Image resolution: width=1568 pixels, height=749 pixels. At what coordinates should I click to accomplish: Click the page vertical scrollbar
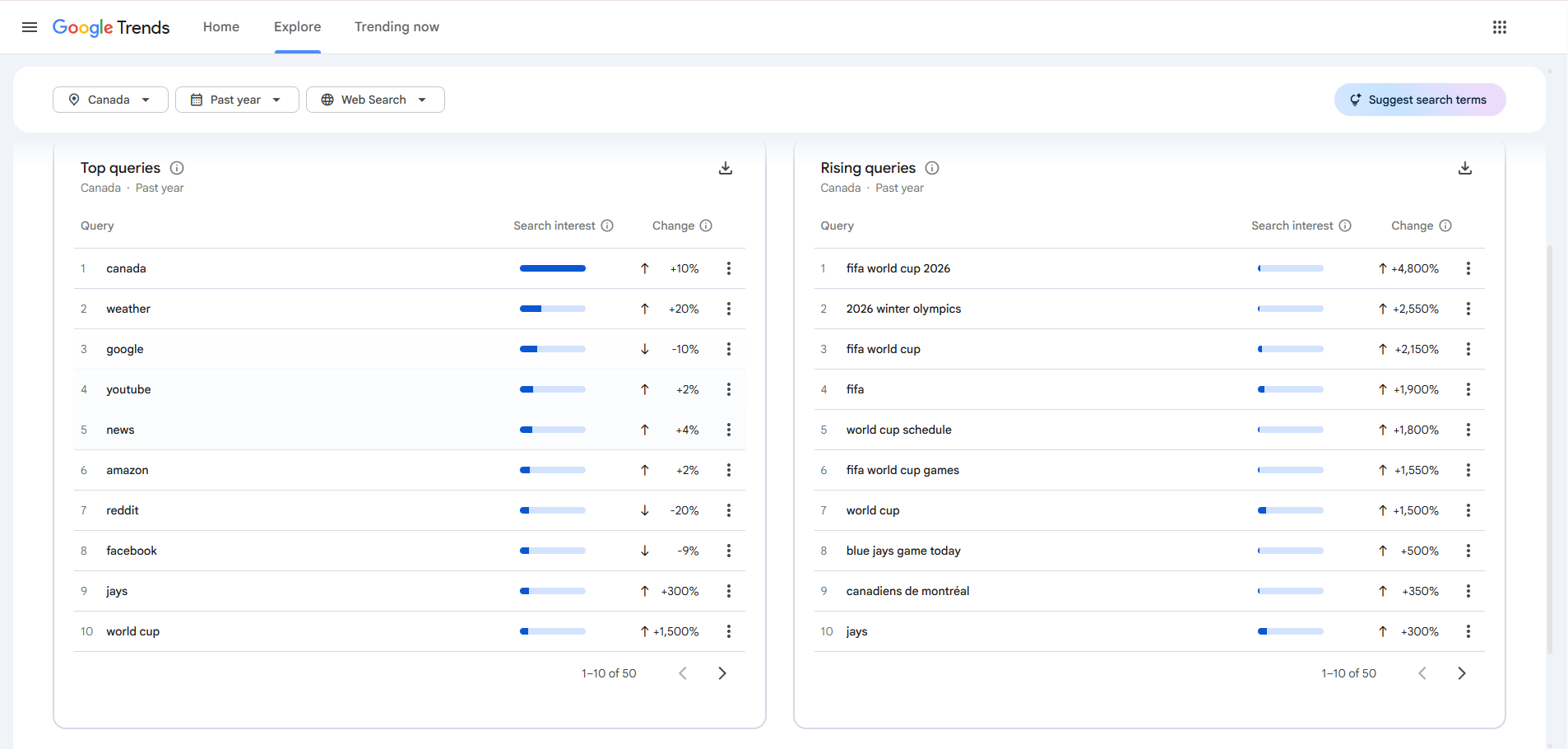click(x=1550, y=449)
